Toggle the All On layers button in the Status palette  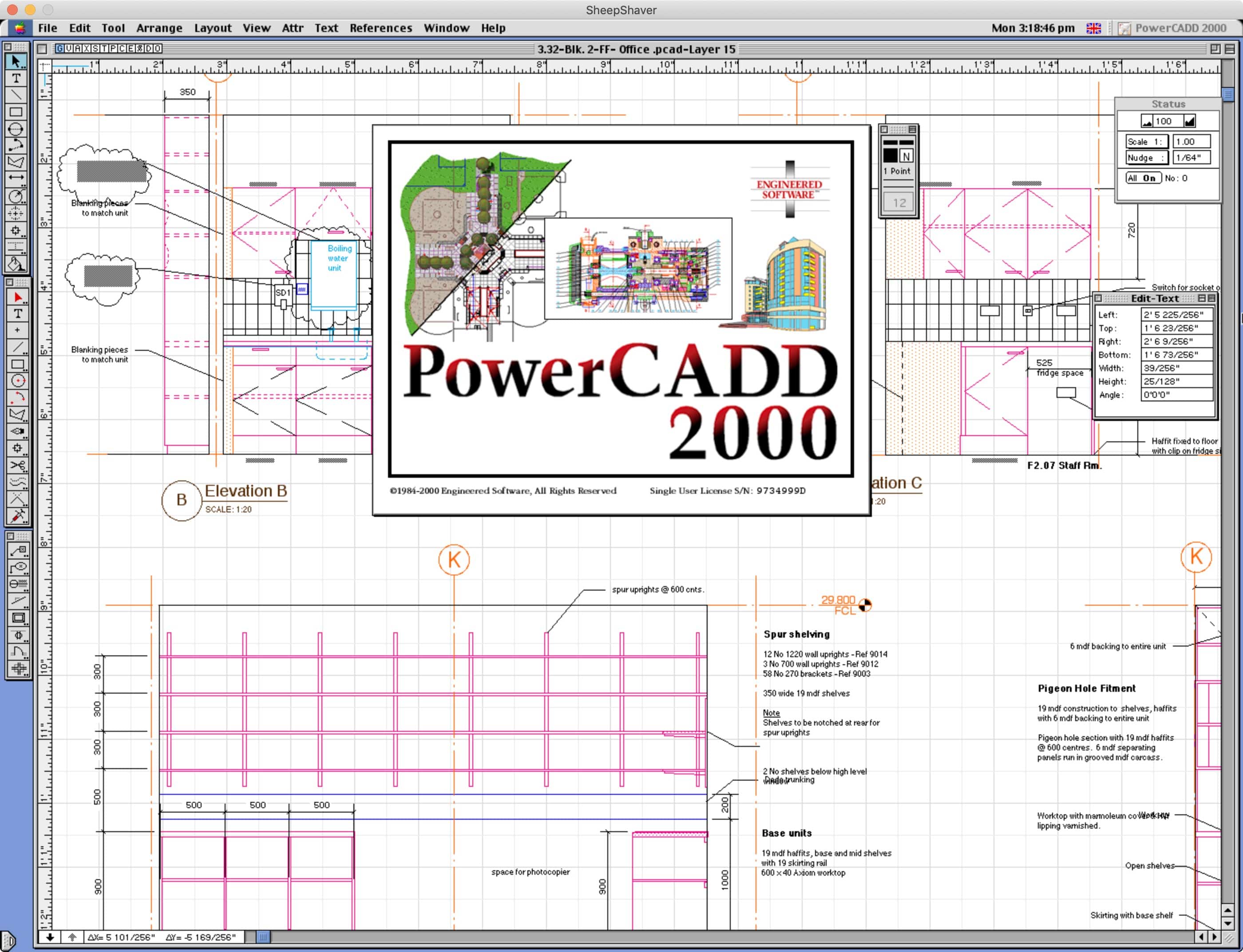point(1143,178)
